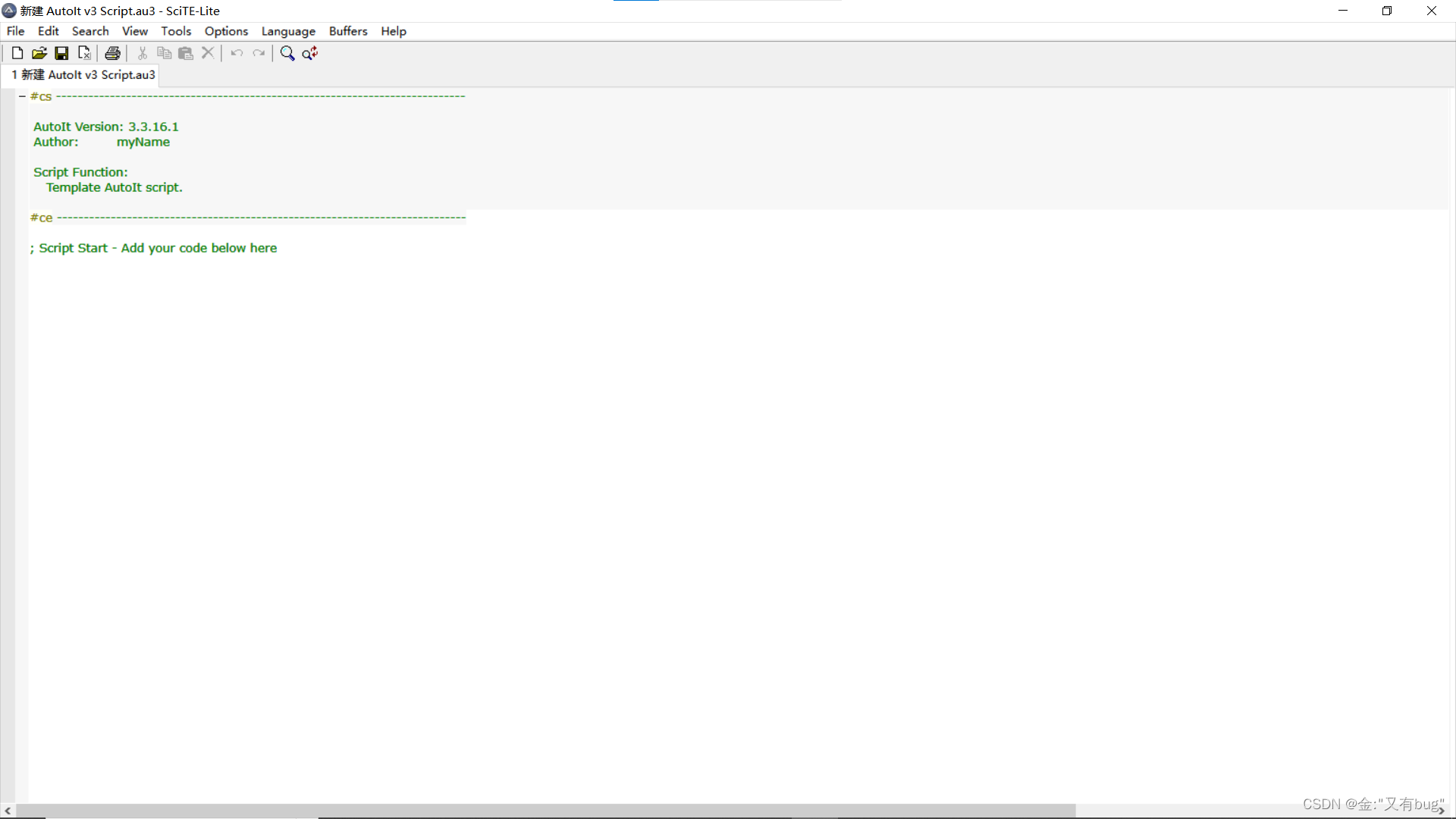Click the Cut scissors icon
Image resolution: width=1456 pixels, height=819 pixels.
click(142, 53)
